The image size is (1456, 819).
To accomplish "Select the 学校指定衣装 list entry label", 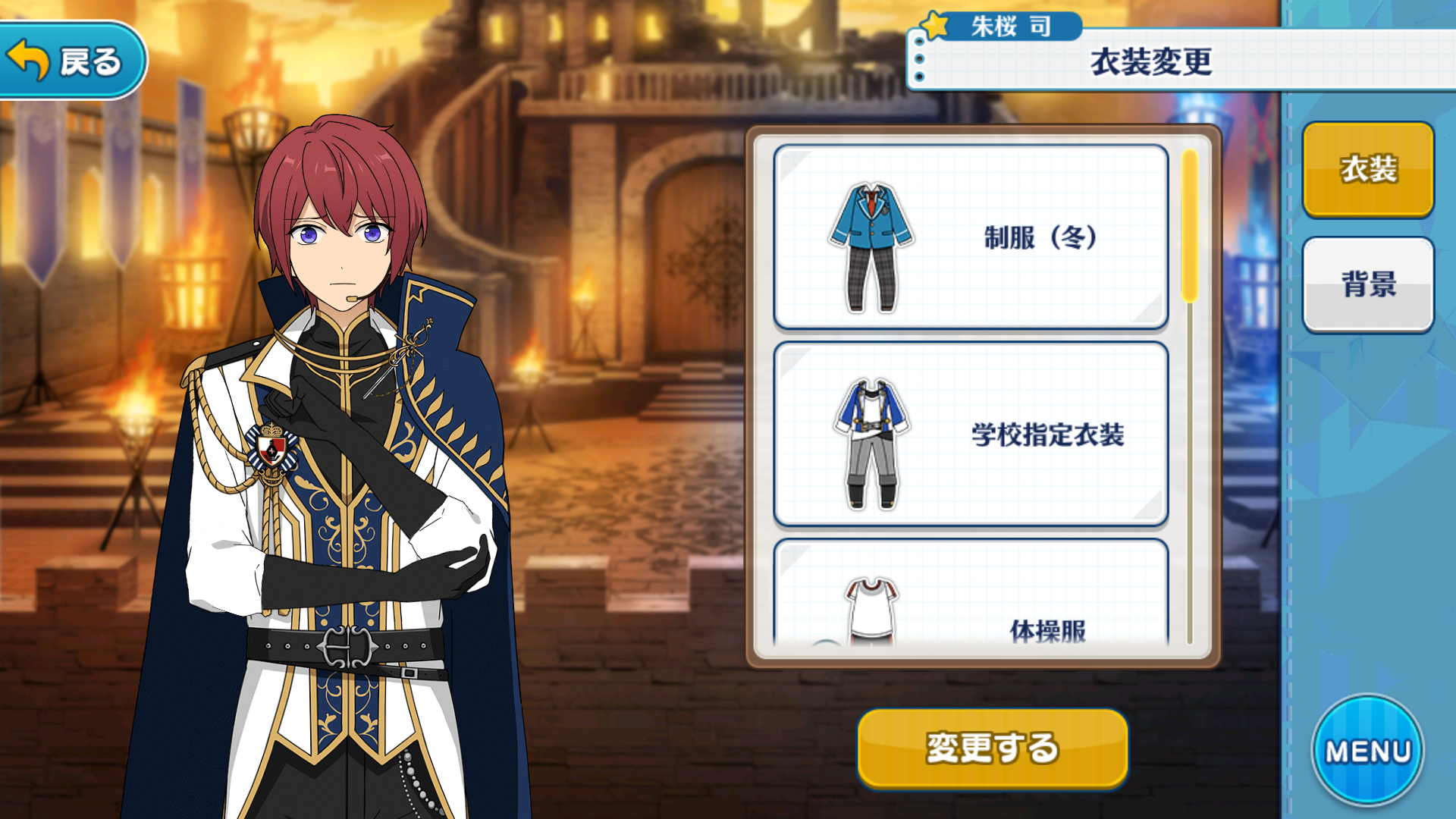I will (x=1047, y=435).
